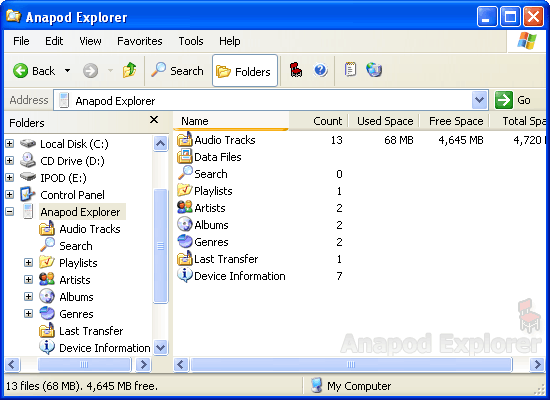Viewport: 550px width, 400px height.
Task: Click Audio Tracks icon in file list
Action: point(185,140)
